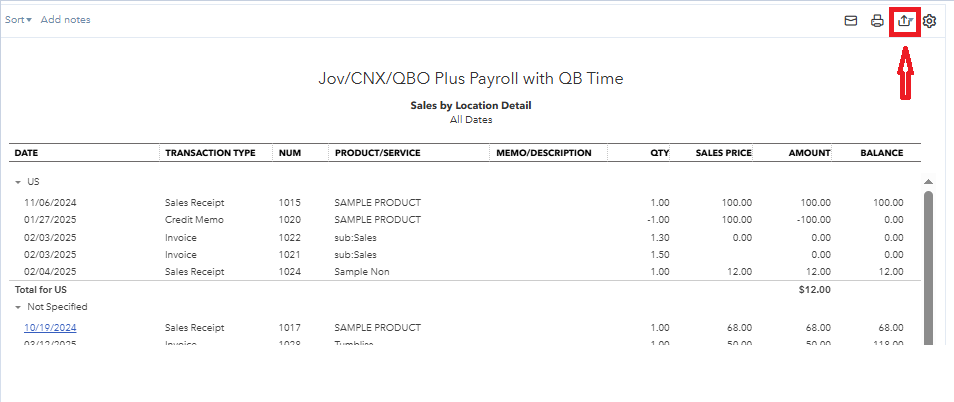The height and width of the screenshot is (402, 954).
Task: Click the sub:Sales cell for invoice 1021
Action: coord(355,255)
